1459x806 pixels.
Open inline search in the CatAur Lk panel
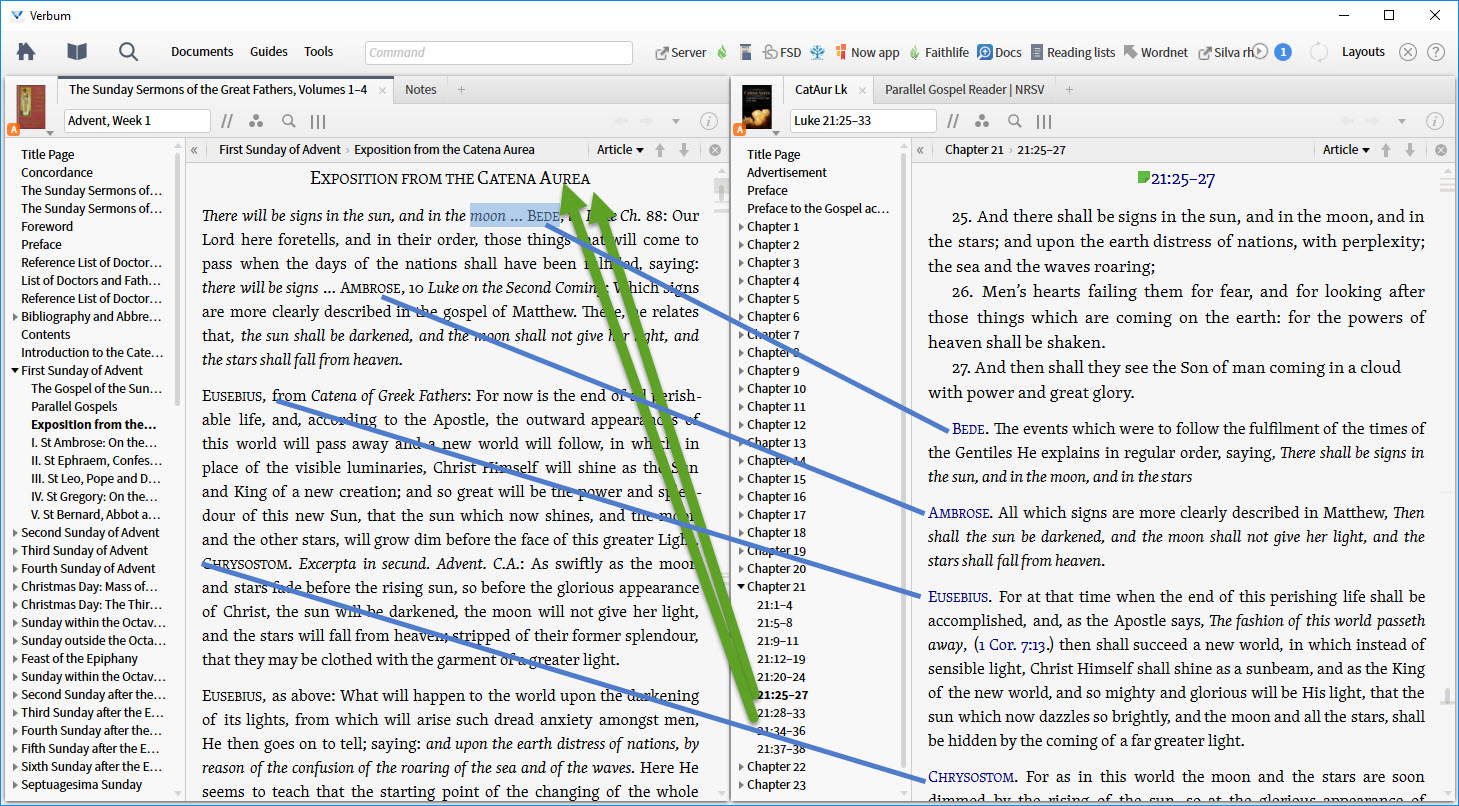tap(1014, 121)
